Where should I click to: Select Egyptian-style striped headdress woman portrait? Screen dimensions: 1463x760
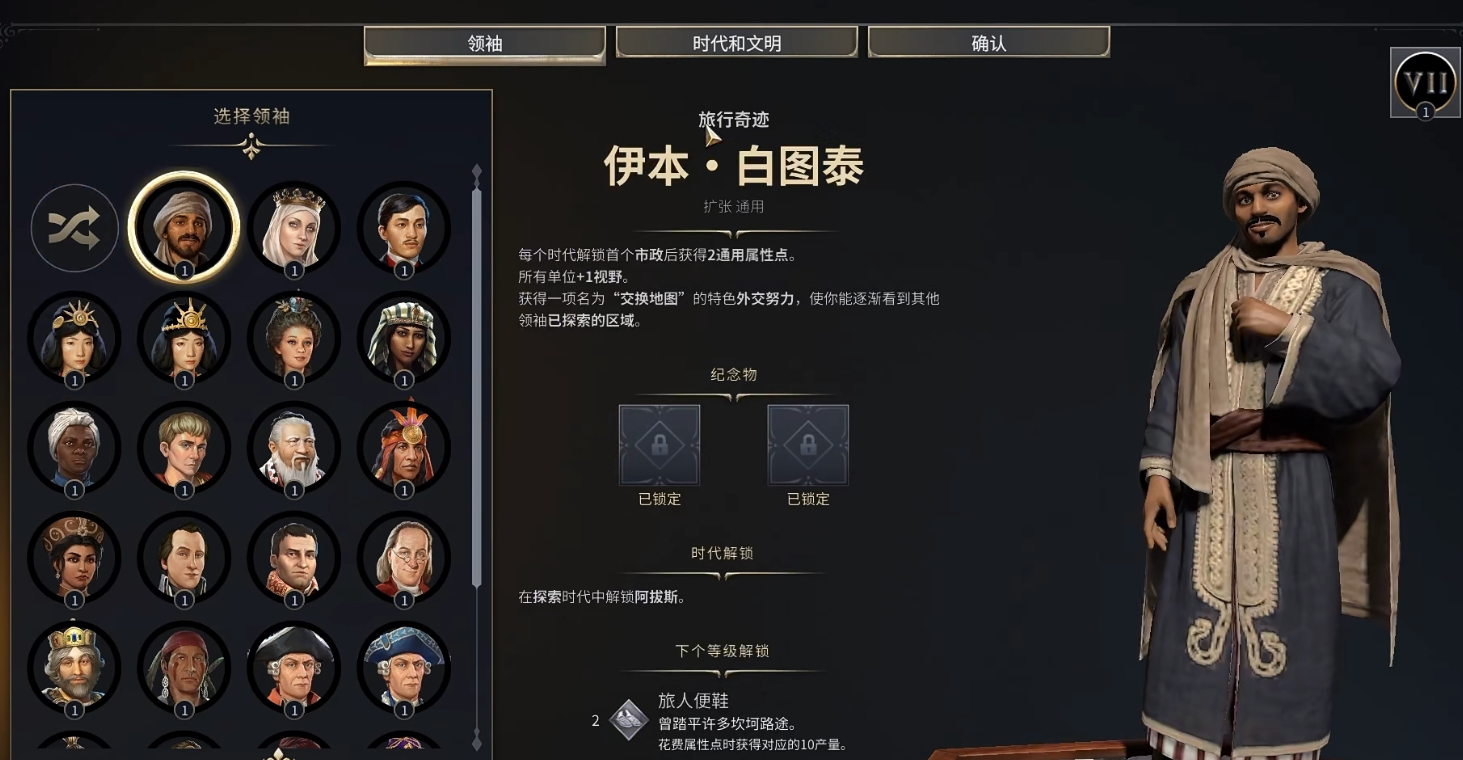point(404,338)
